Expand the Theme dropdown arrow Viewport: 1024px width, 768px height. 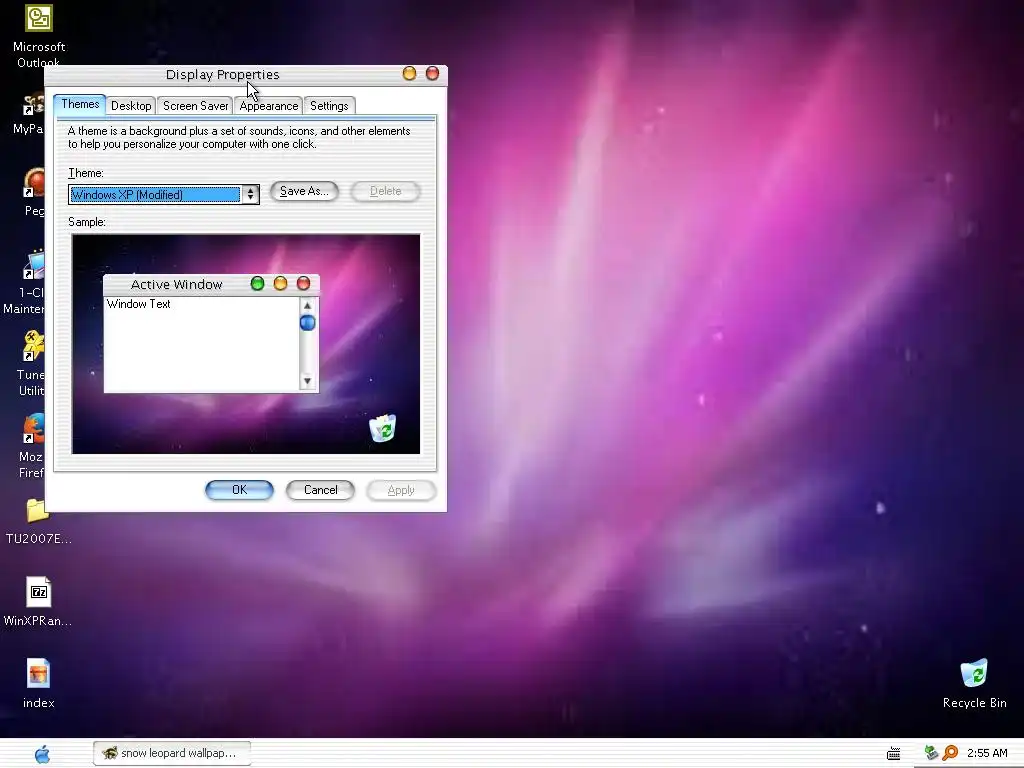tap(250, 195)
